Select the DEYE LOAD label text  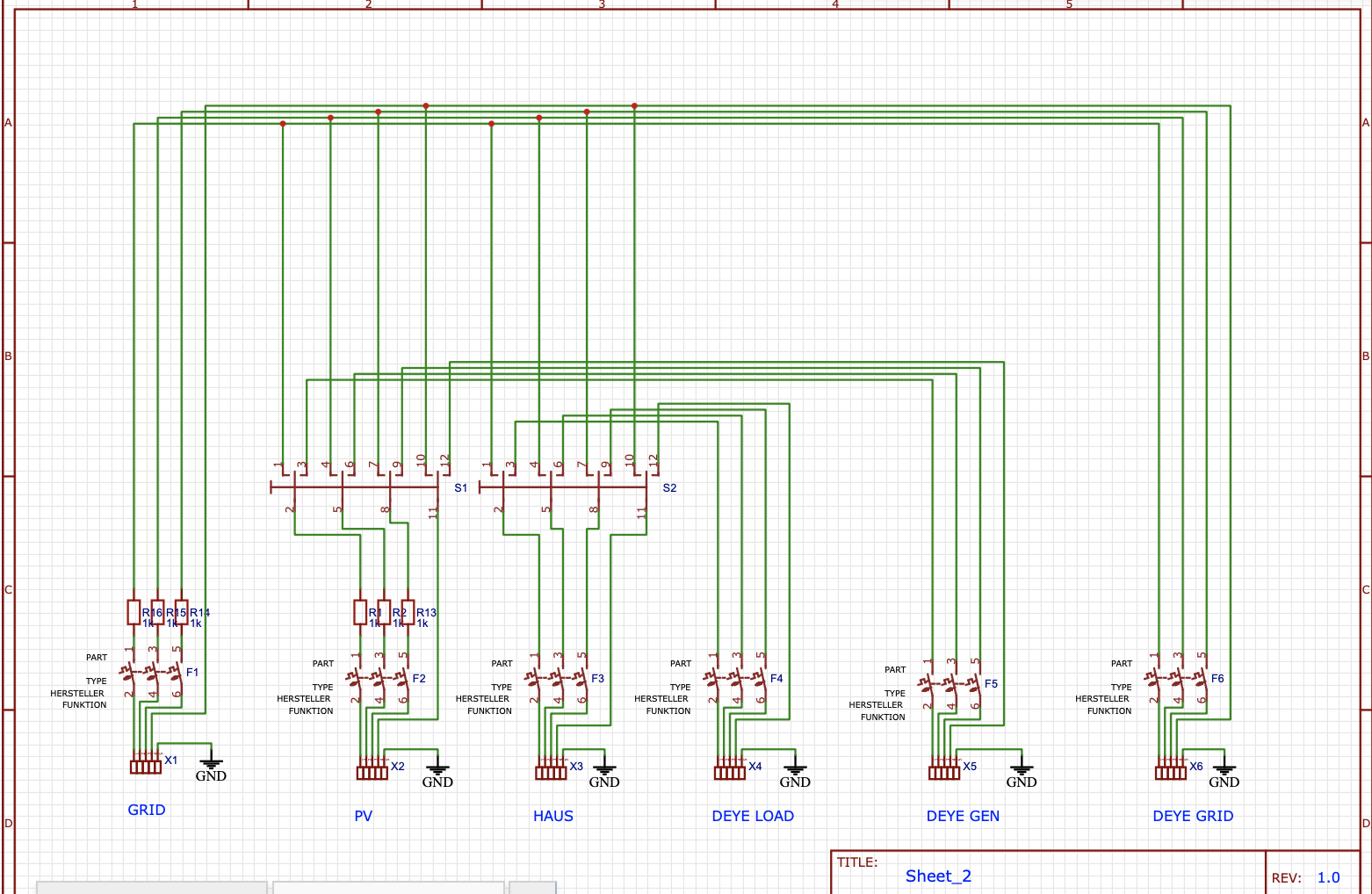[x=753, y=816]
